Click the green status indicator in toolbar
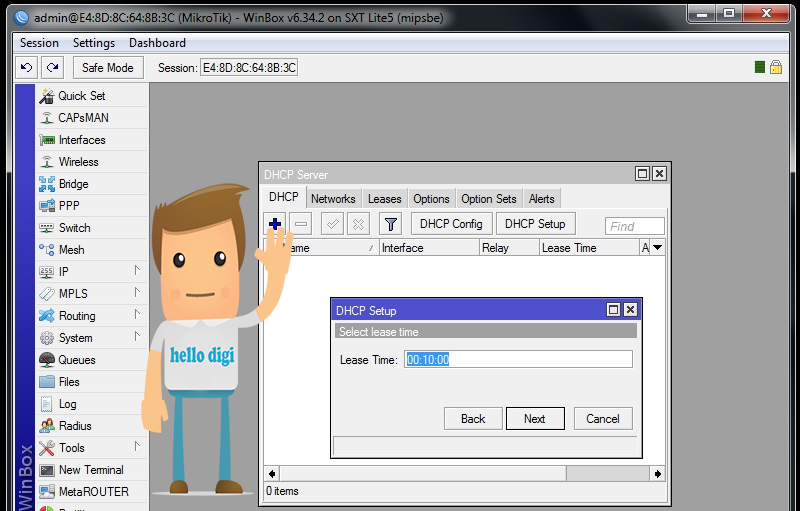Viewport: 800px width, 511px height. 760,67
